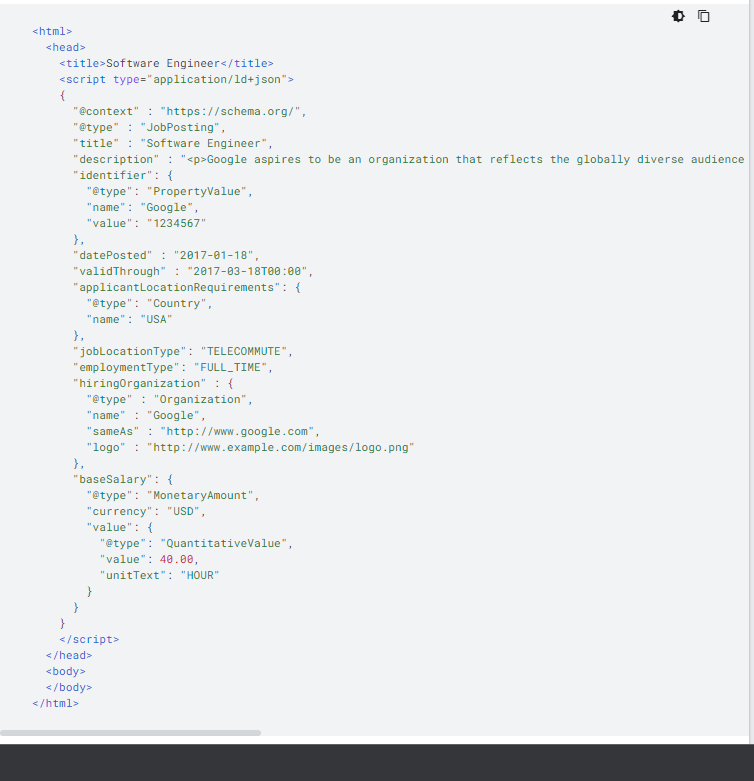Click the closing </body> tag
The height and width of the screenshot is (781, 754).
pos(69,687)
